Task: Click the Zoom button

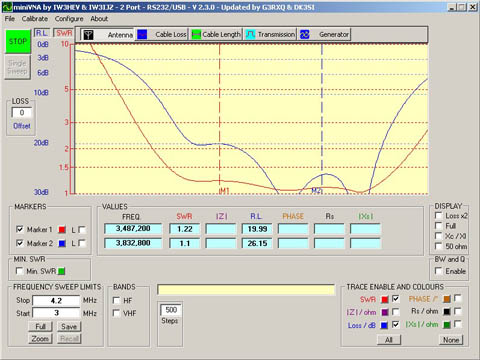Action: 40,339
